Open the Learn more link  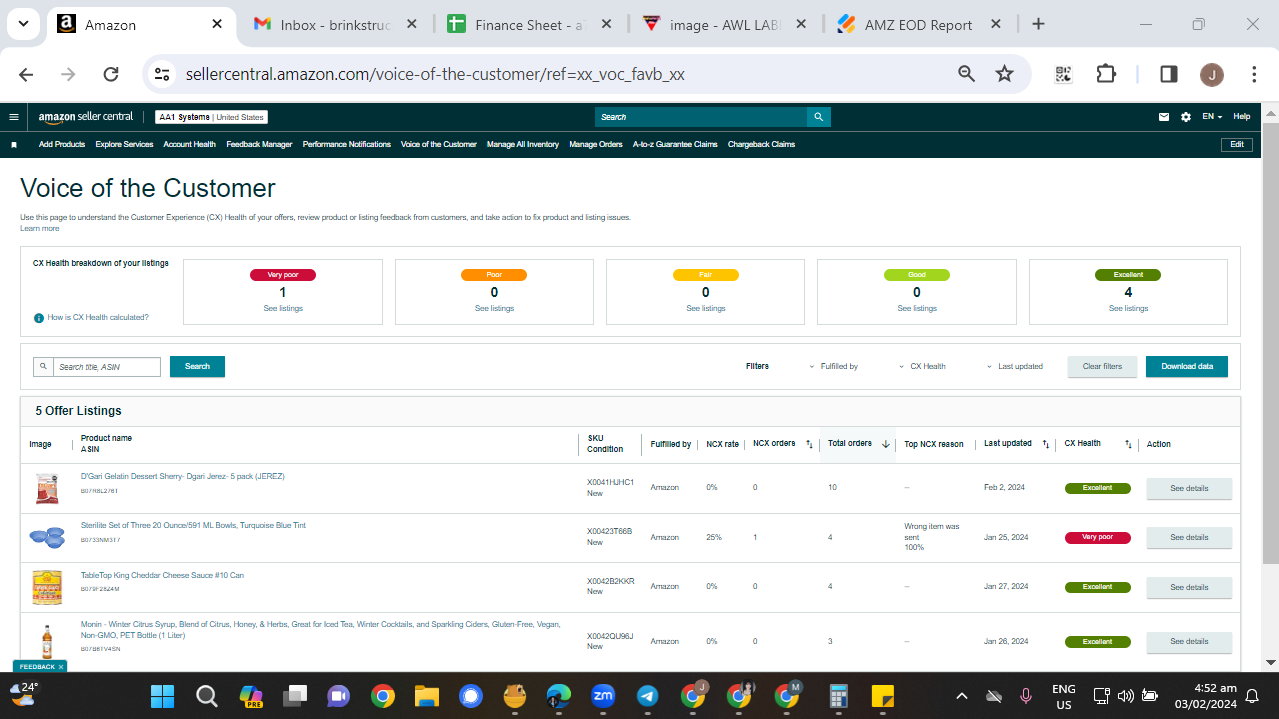[x=39, y=229]
